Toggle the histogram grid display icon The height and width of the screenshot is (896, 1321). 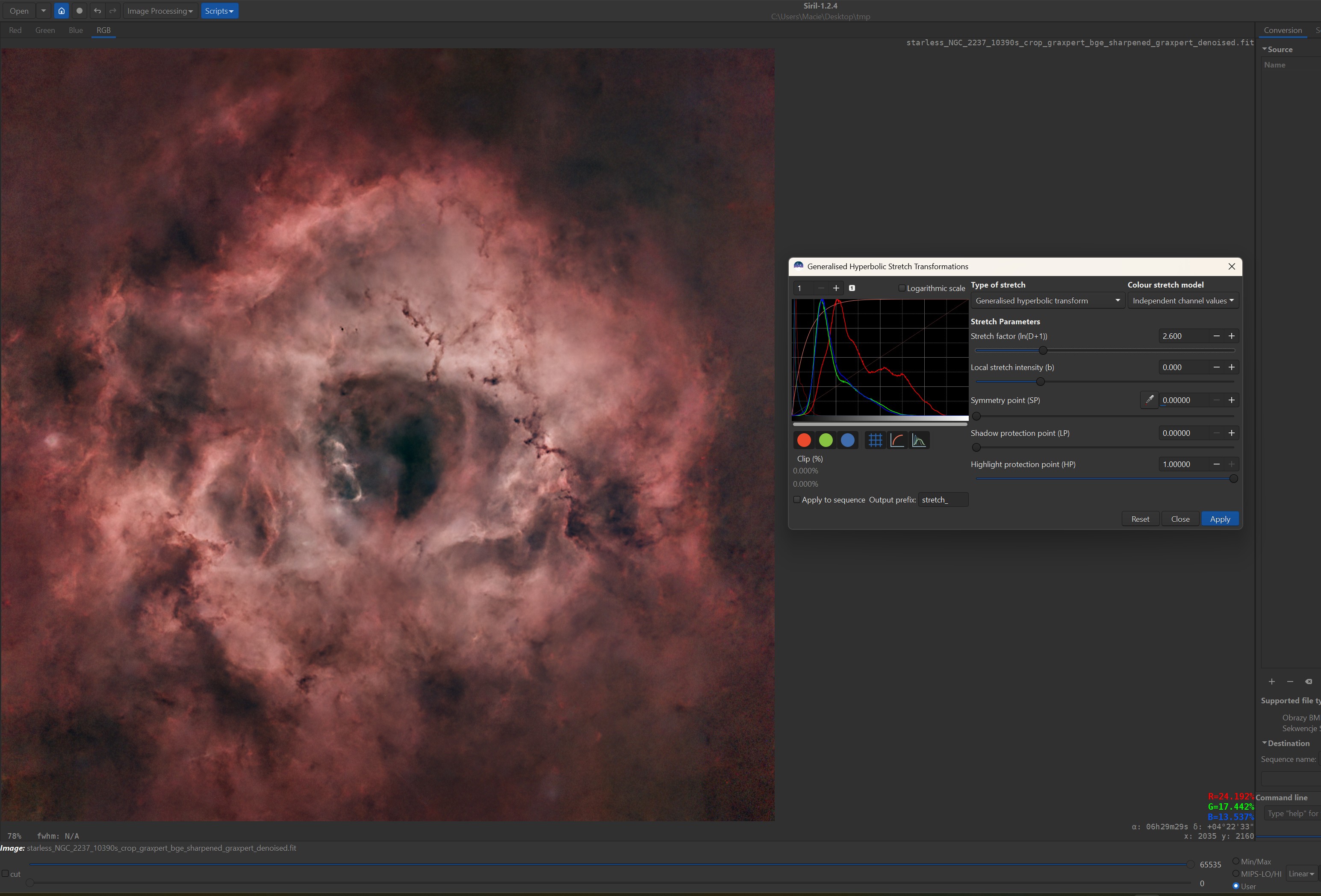(876, 441)
